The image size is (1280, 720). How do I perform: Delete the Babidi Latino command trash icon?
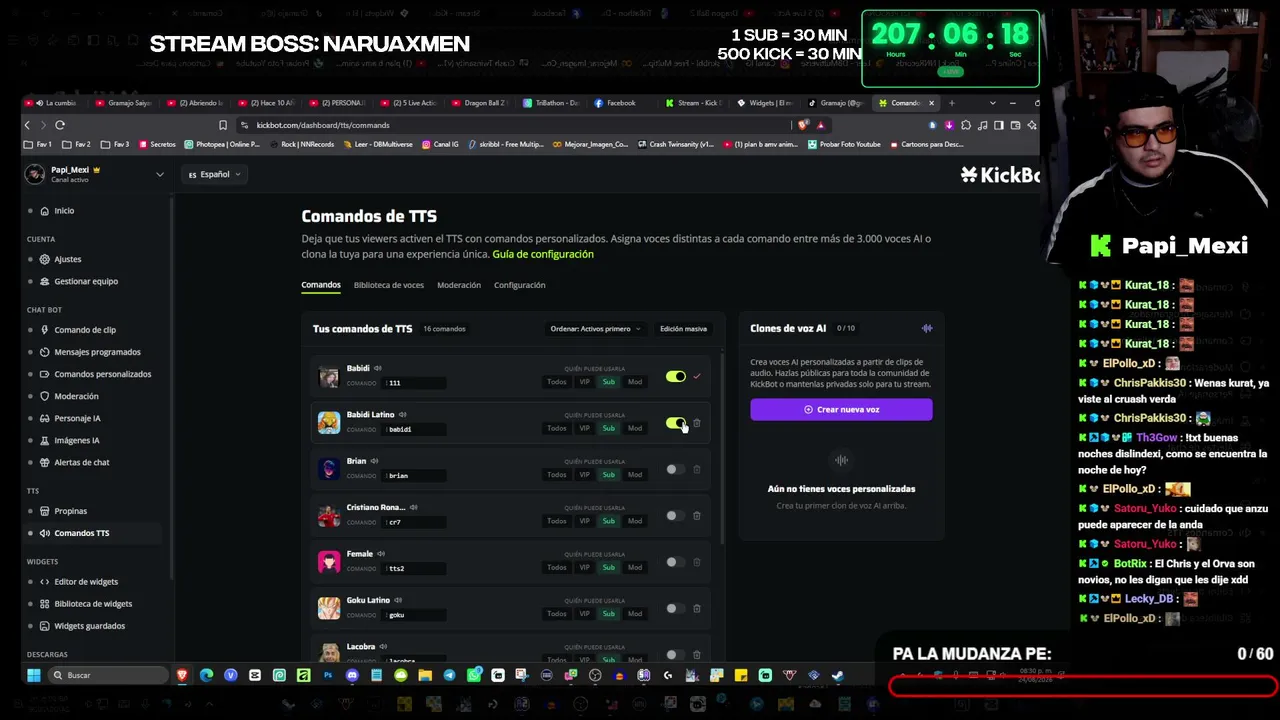click(697, 423)
